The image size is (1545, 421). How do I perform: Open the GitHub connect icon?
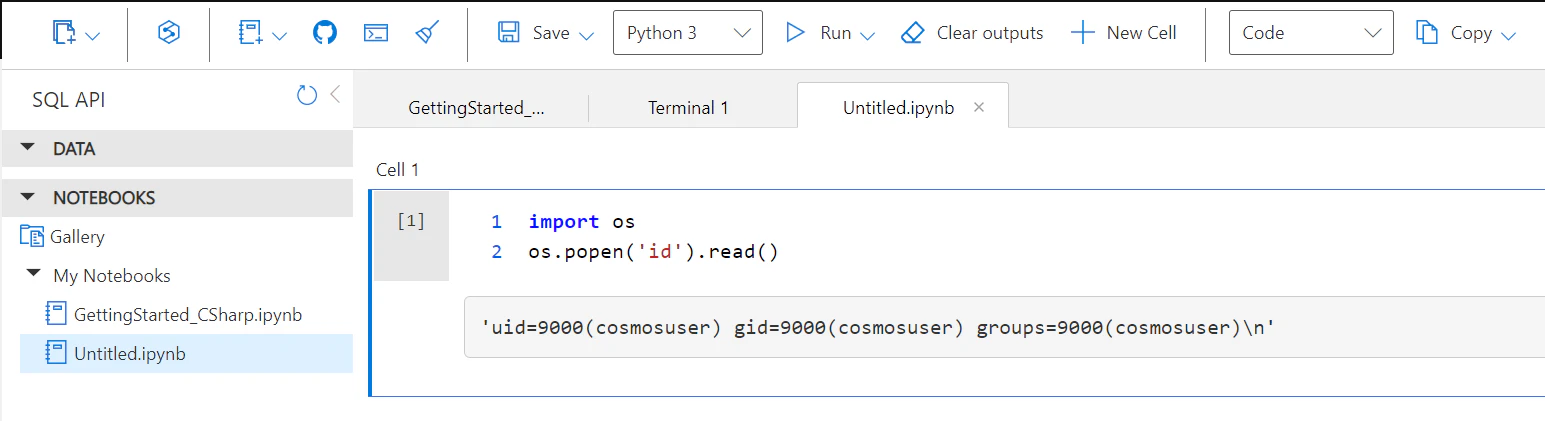[x=325, y=33]
